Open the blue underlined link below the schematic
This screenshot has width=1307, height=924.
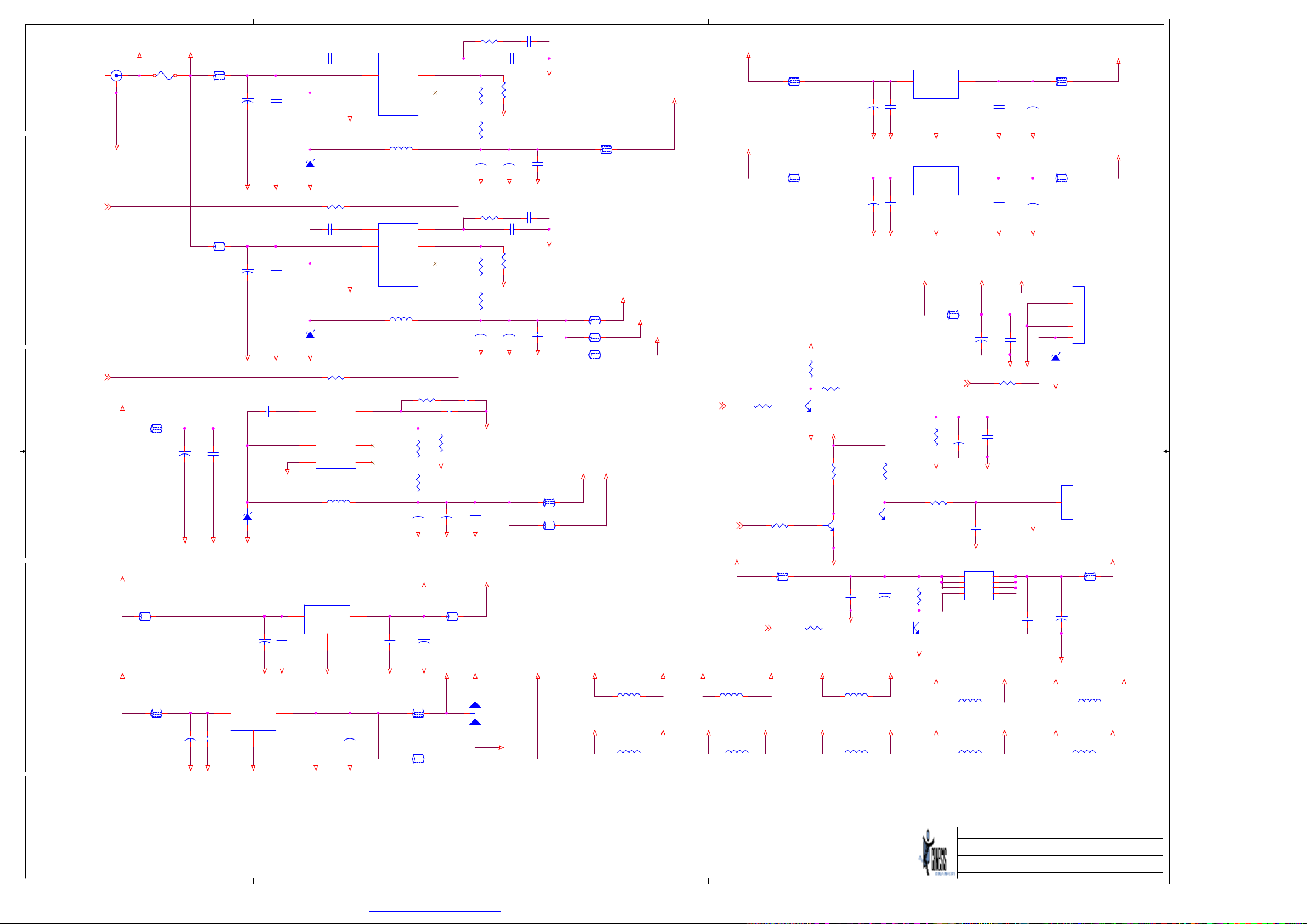coord(434,911)
